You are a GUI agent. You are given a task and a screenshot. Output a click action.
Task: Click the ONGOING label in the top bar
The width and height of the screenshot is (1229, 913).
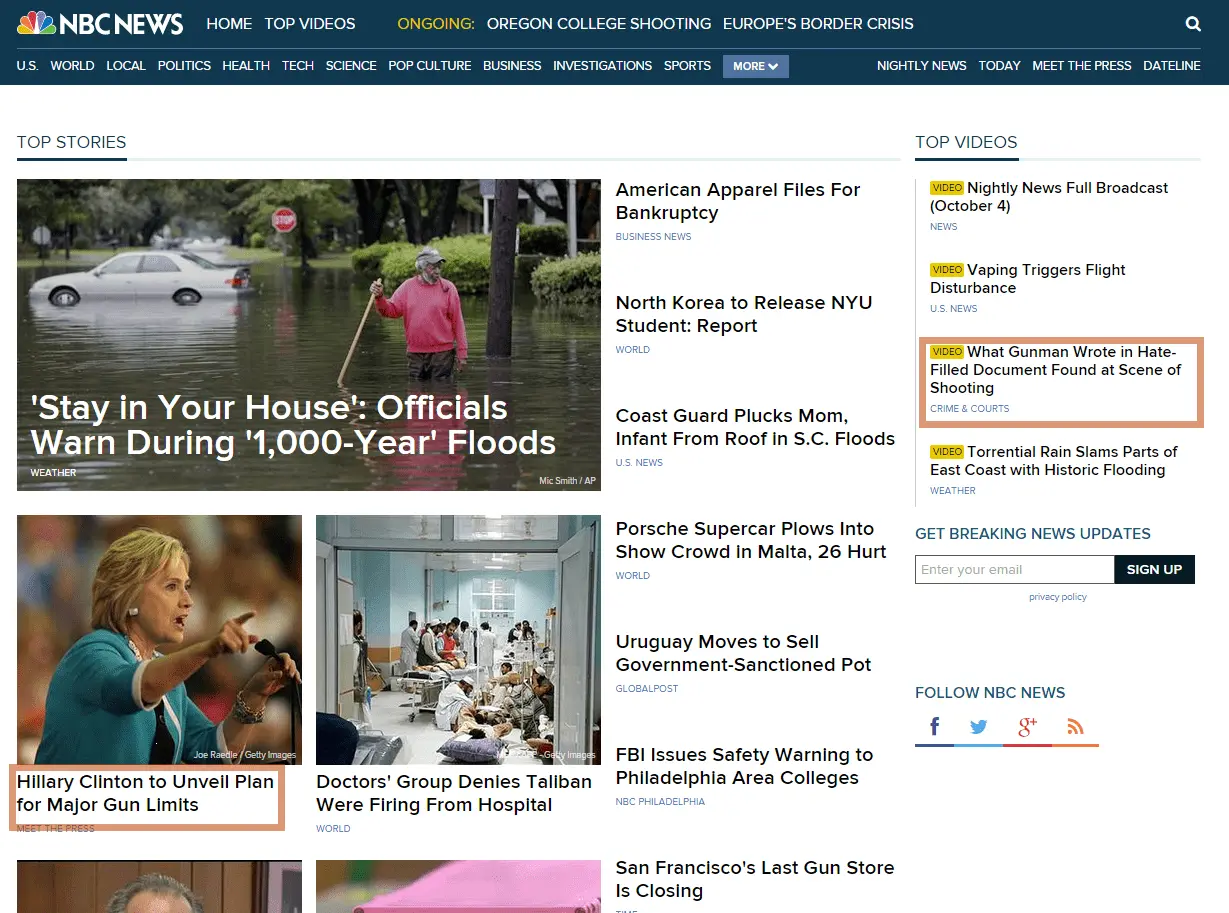coord(435,23)
